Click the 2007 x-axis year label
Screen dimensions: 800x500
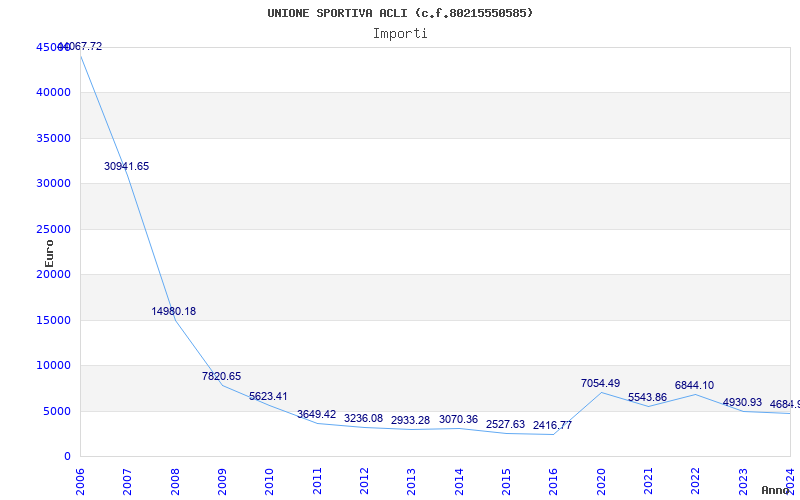(127, 481)
